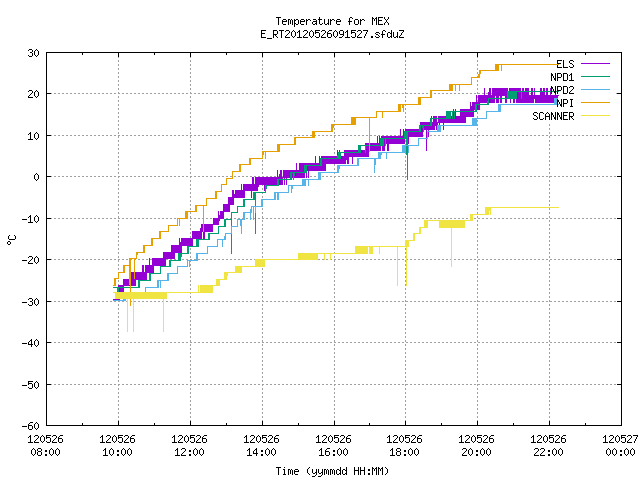Click the y-axis label -40
The image size is (640, 480).
pyautogui.click(x=31, y=343)
